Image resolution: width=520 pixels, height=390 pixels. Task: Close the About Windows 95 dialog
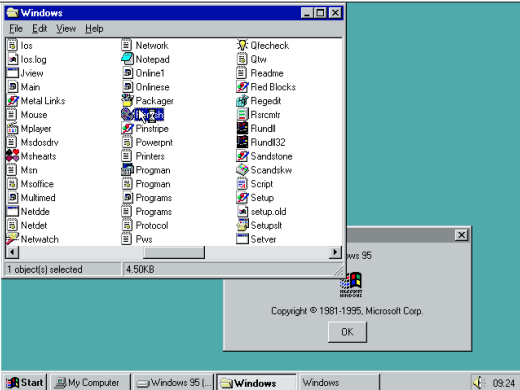pos(461,235)
